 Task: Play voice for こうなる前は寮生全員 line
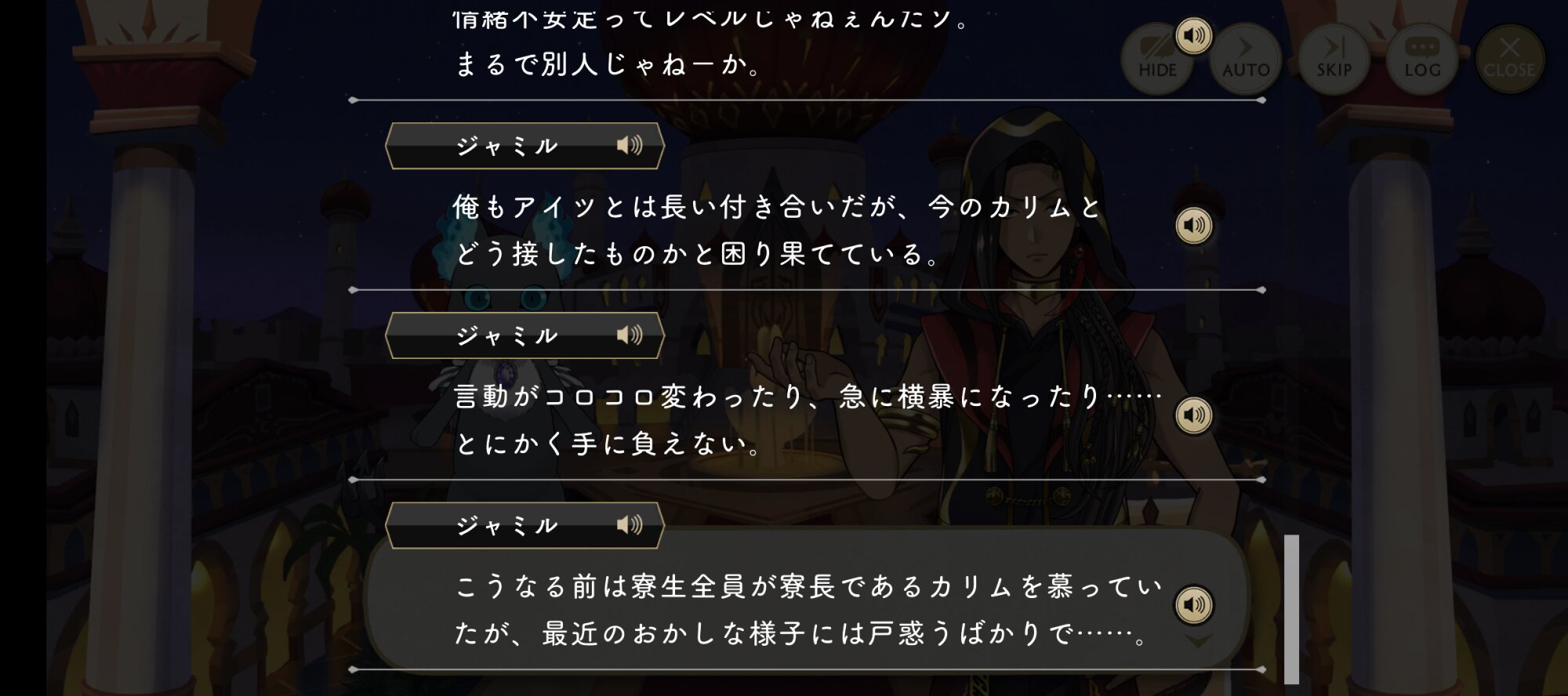coord(1193,605)
